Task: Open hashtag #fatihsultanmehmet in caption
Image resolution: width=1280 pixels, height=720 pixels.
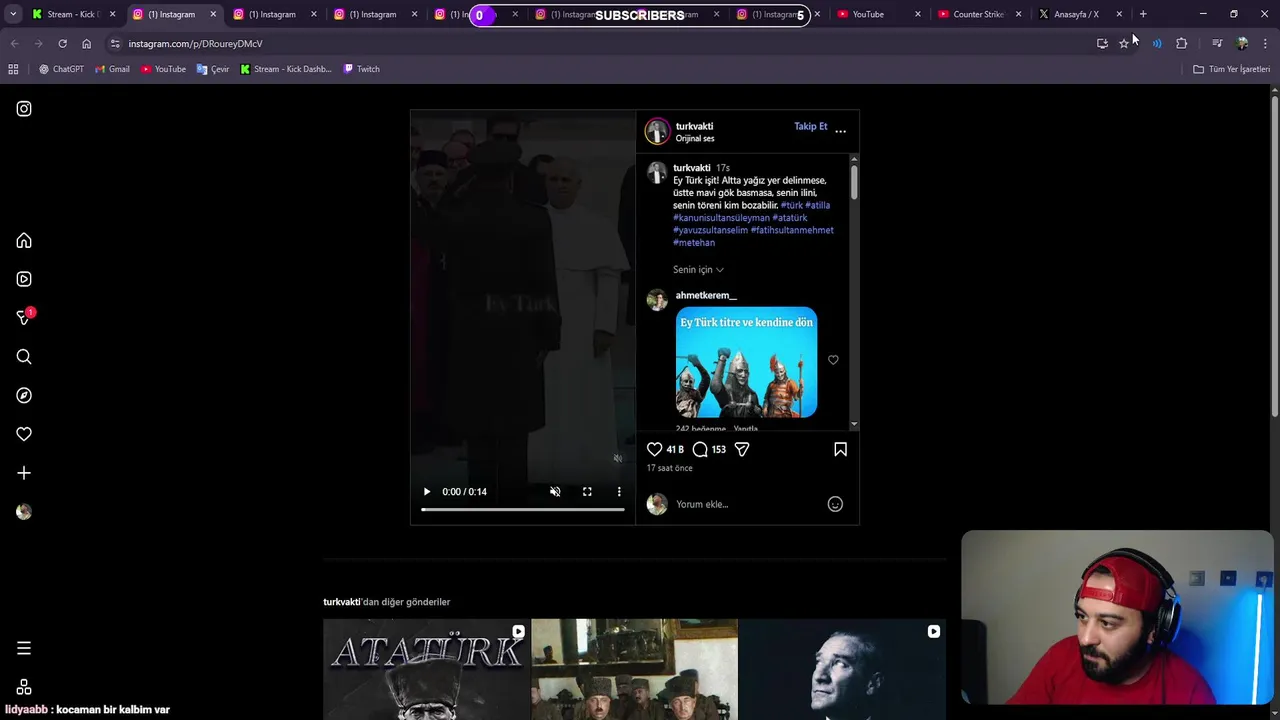Action: [x=792, y=230]
